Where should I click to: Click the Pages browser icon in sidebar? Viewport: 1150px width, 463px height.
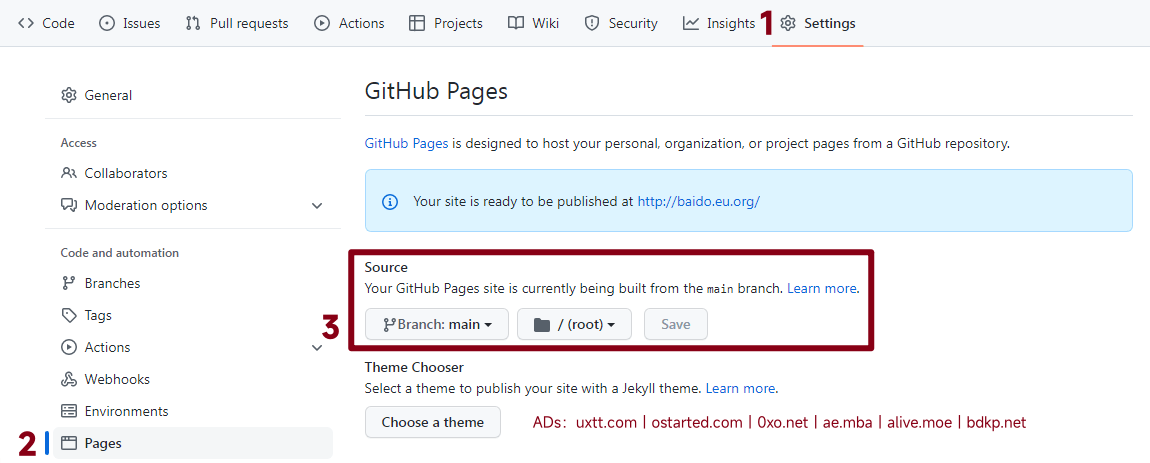pos(68,443)
